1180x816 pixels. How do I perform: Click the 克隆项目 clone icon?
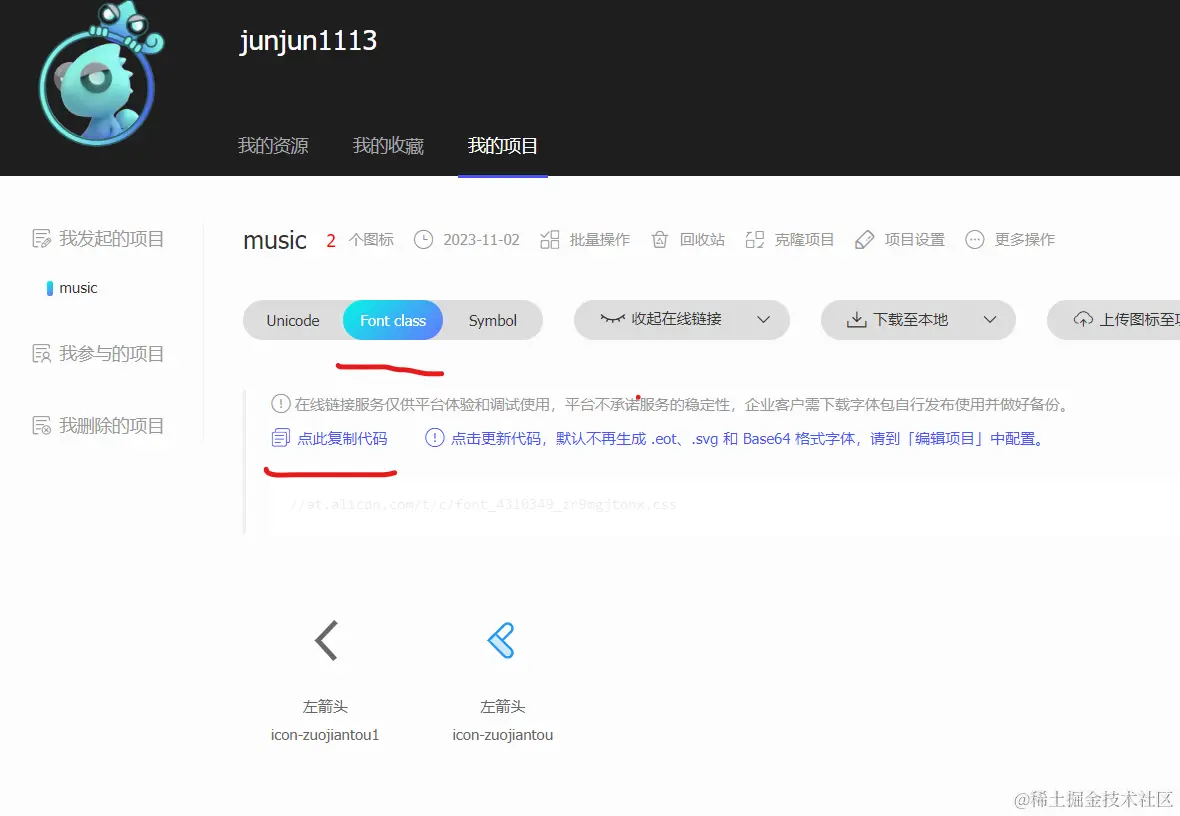[755, 239]
